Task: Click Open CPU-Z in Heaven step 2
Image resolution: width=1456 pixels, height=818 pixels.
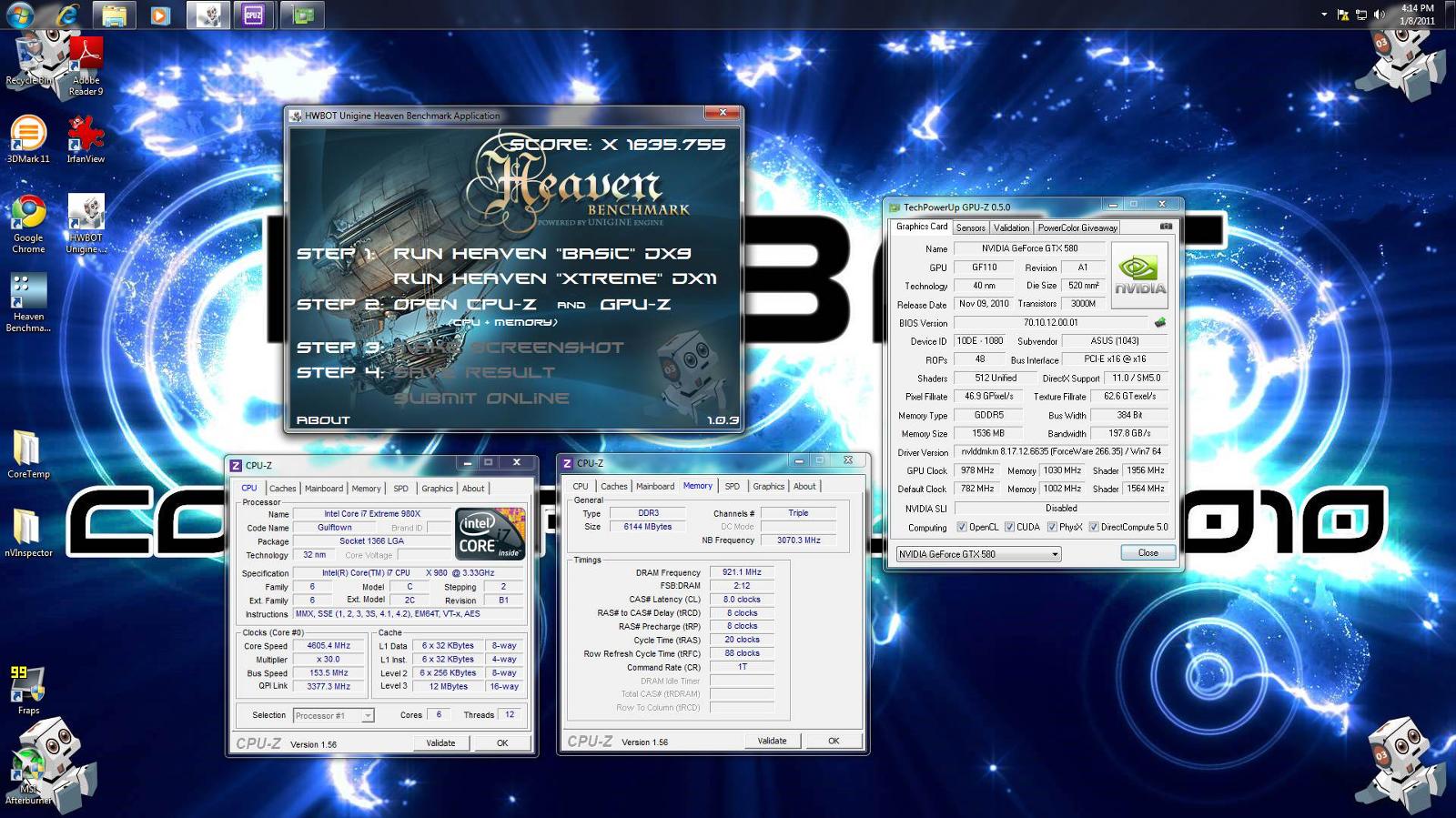Action: click(x=465, y=305)
